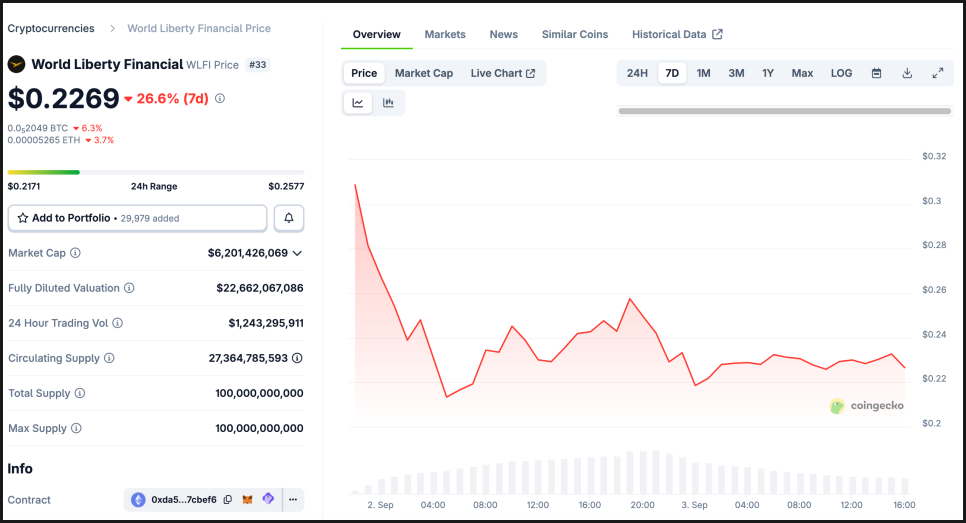Select 1Y time range
This screenshot has width=966, height=523.
click(x=768, y=73)
